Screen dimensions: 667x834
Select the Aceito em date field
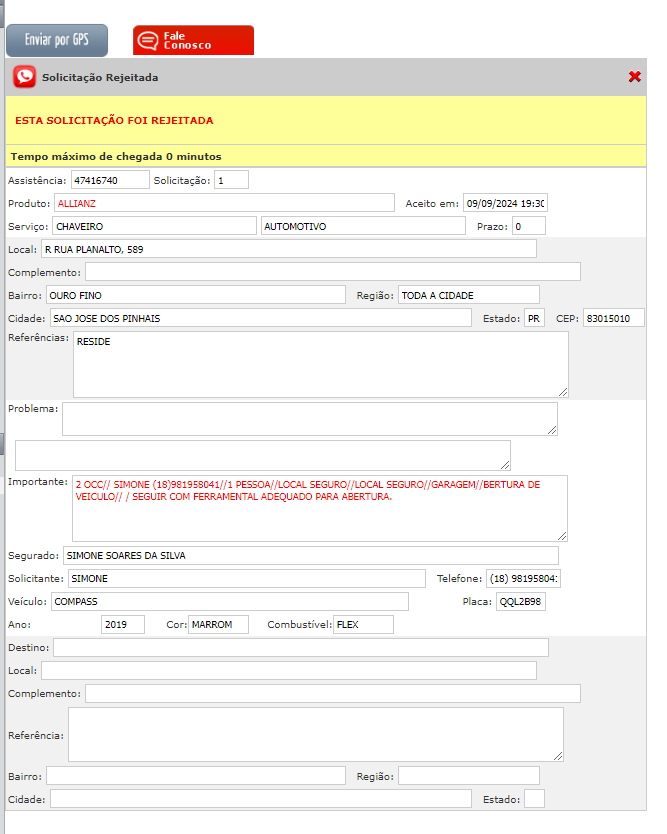point(505,203)
